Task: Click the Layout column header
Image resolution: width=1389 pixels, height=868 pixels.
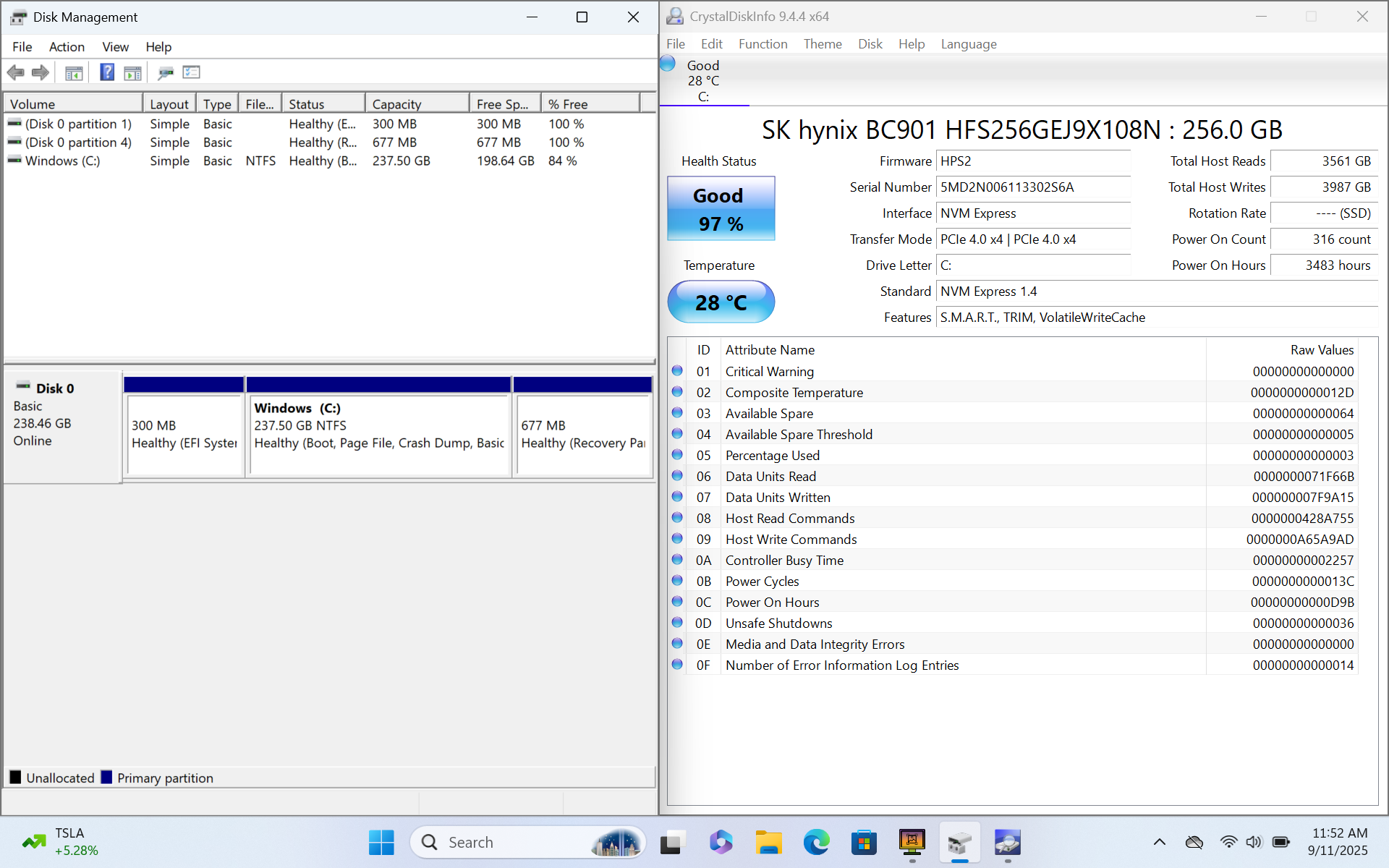Action: tap(169, 103)
